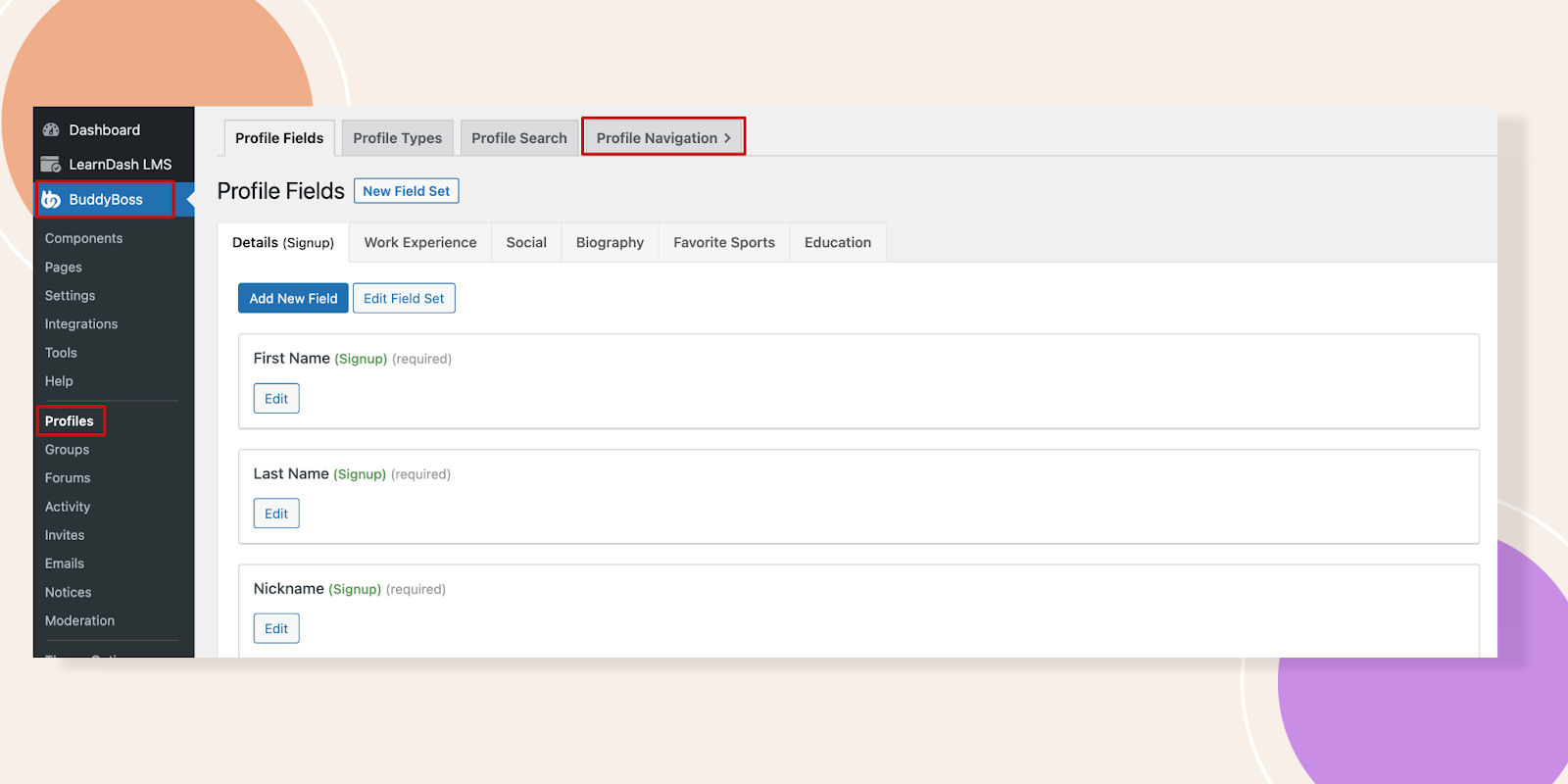The width and height of the screenshot is (1568, 784).
Task: Select BuddyBoss in the sidebar
Action: pos(106,199)
